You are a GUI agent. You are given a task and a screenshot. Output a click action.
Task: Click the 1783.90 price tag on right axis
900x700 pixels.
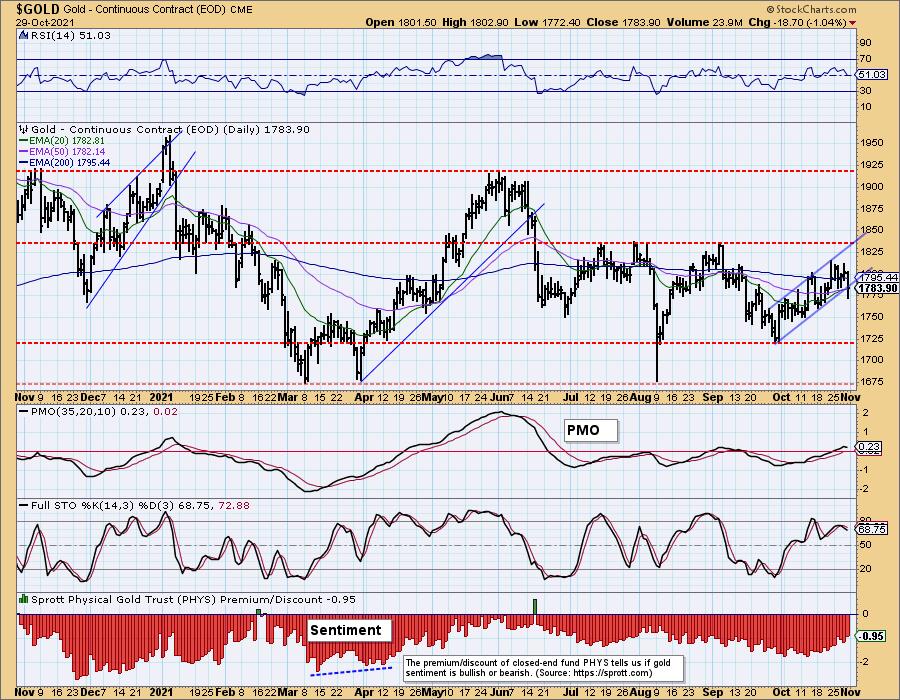tap(878, 288)
